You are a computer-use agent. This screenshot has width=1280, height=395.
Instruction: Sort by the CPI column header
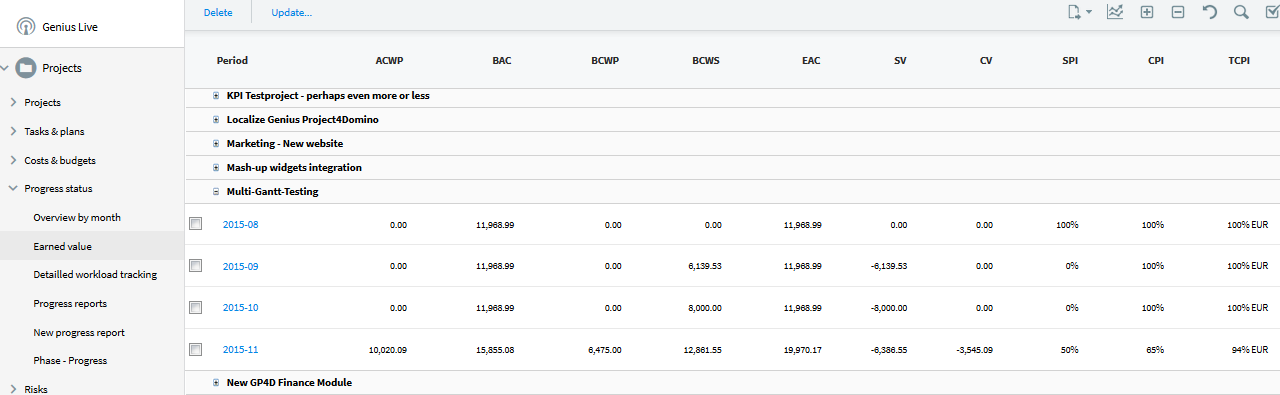pos(1156,61)
